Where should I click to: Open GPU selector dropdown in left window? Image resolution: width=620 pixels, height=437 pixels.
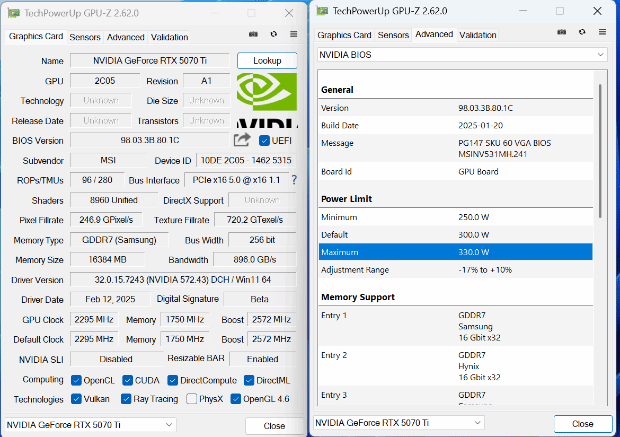pos(90,425)
